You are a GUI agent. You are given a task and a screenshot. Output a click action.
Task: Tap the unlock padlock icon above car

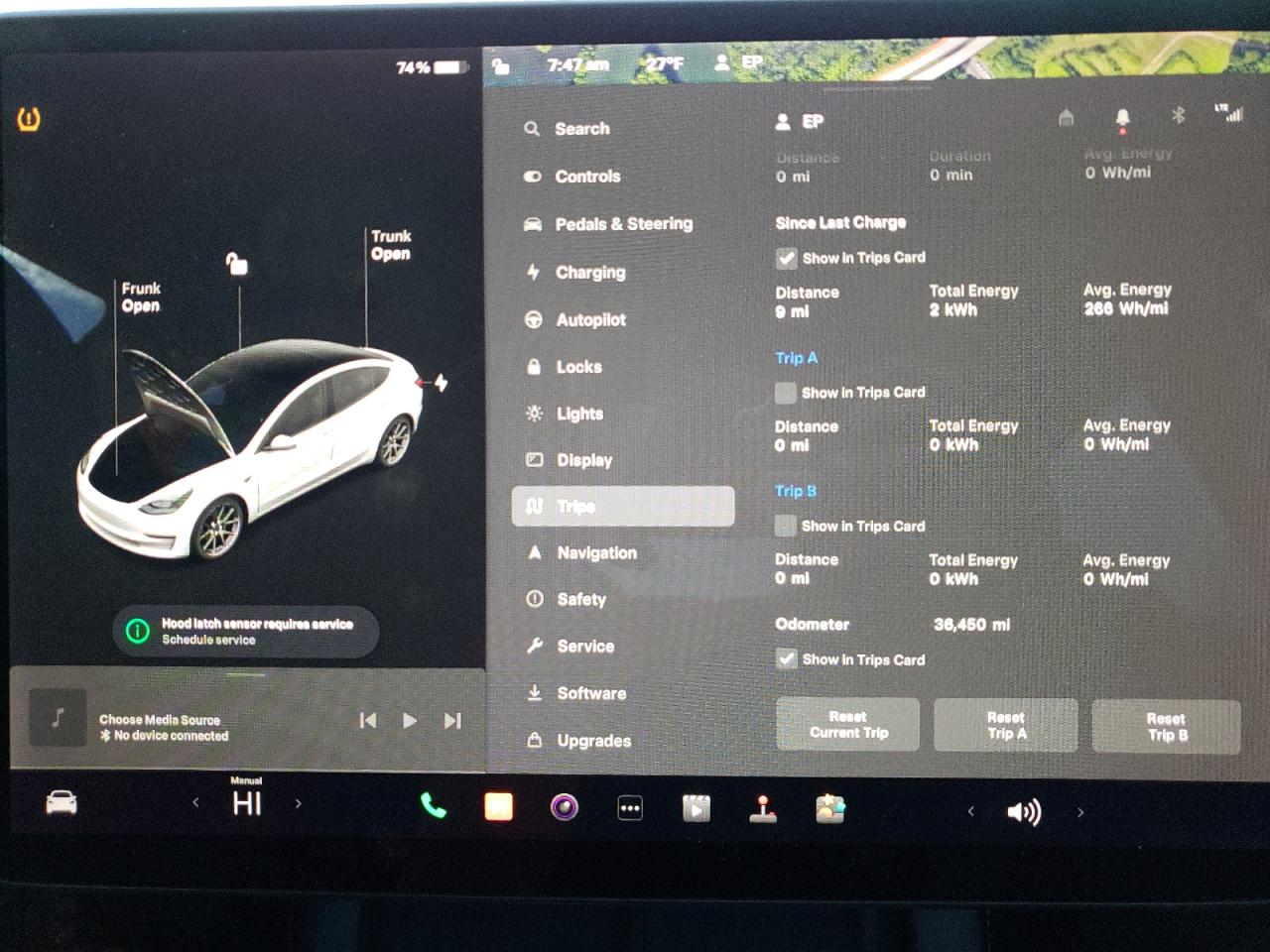[x=236, y=264]
